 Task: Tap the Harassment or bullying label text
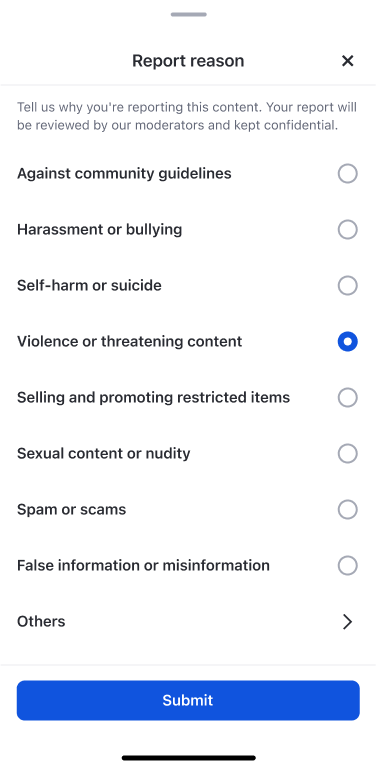(x=100, y=230)
